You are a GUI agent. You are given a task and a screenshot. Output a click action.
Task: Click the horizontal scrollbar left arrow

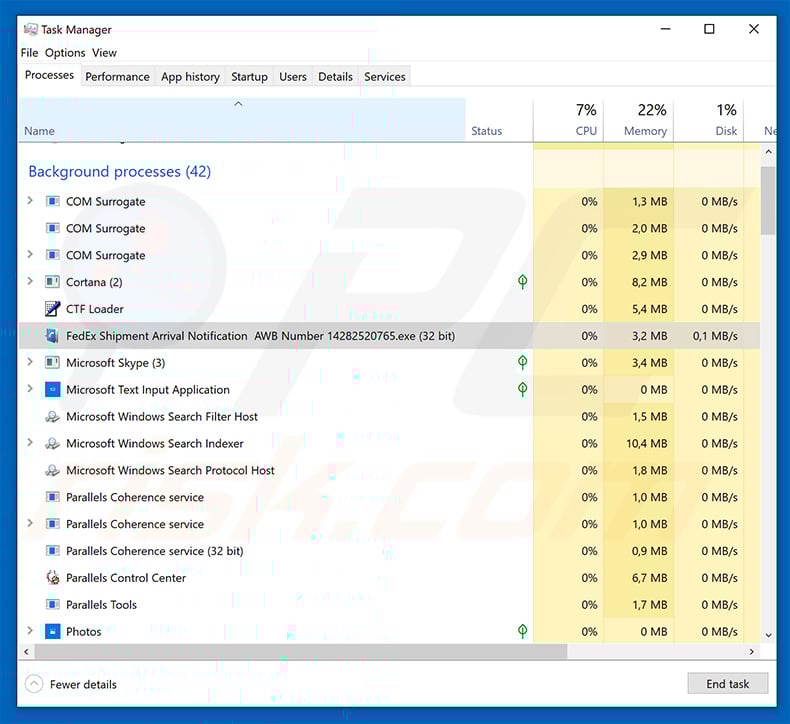[26, 651]
